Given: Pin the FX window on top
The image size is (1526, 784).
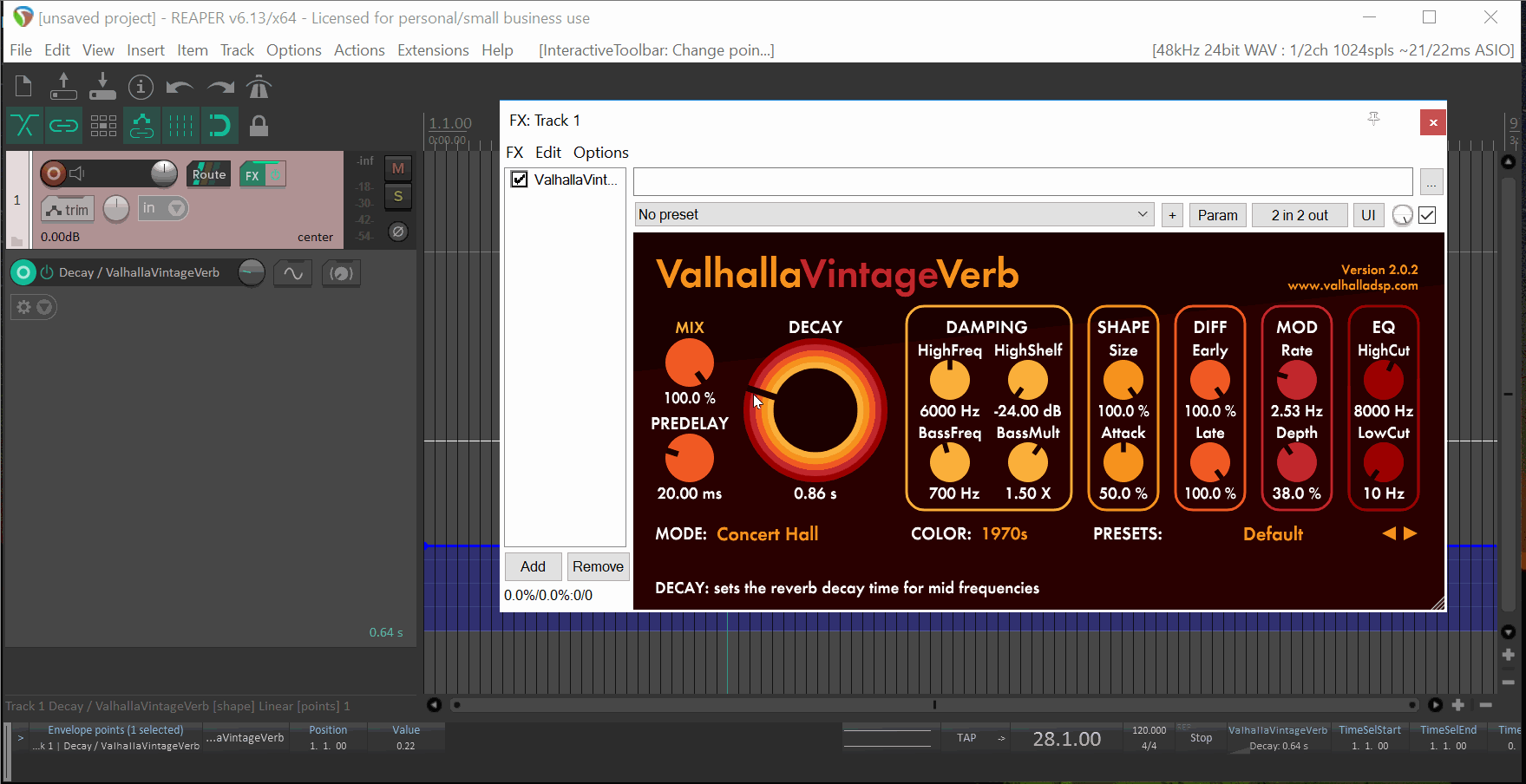Looking at the screenshot, I should tap(1373, 118).
